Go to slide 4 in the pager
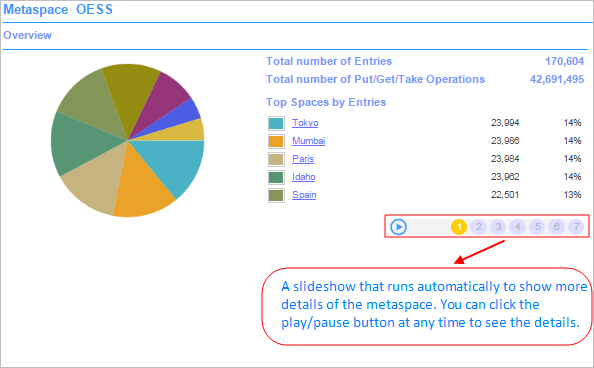 click(x=517, y=227)
